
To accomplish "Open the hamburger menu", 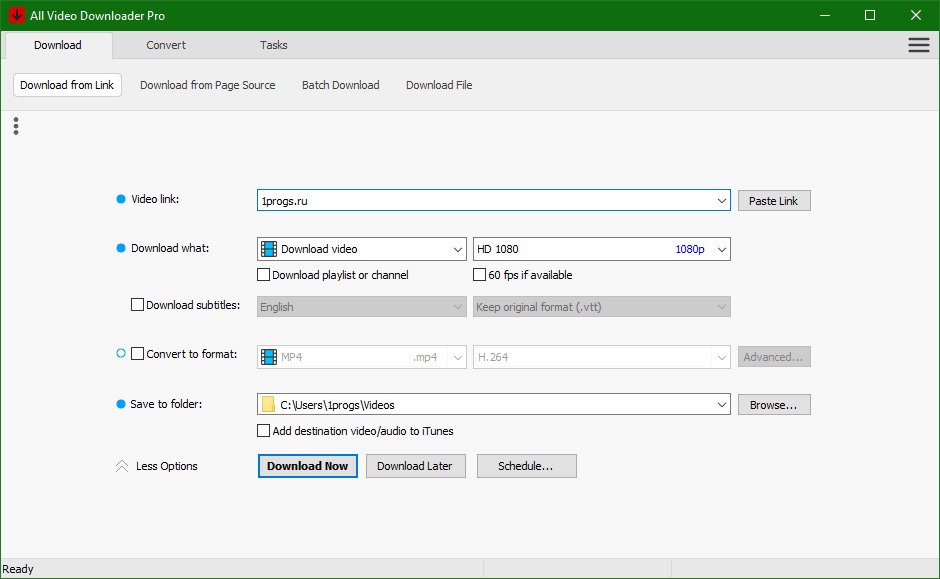I will 918,44.
